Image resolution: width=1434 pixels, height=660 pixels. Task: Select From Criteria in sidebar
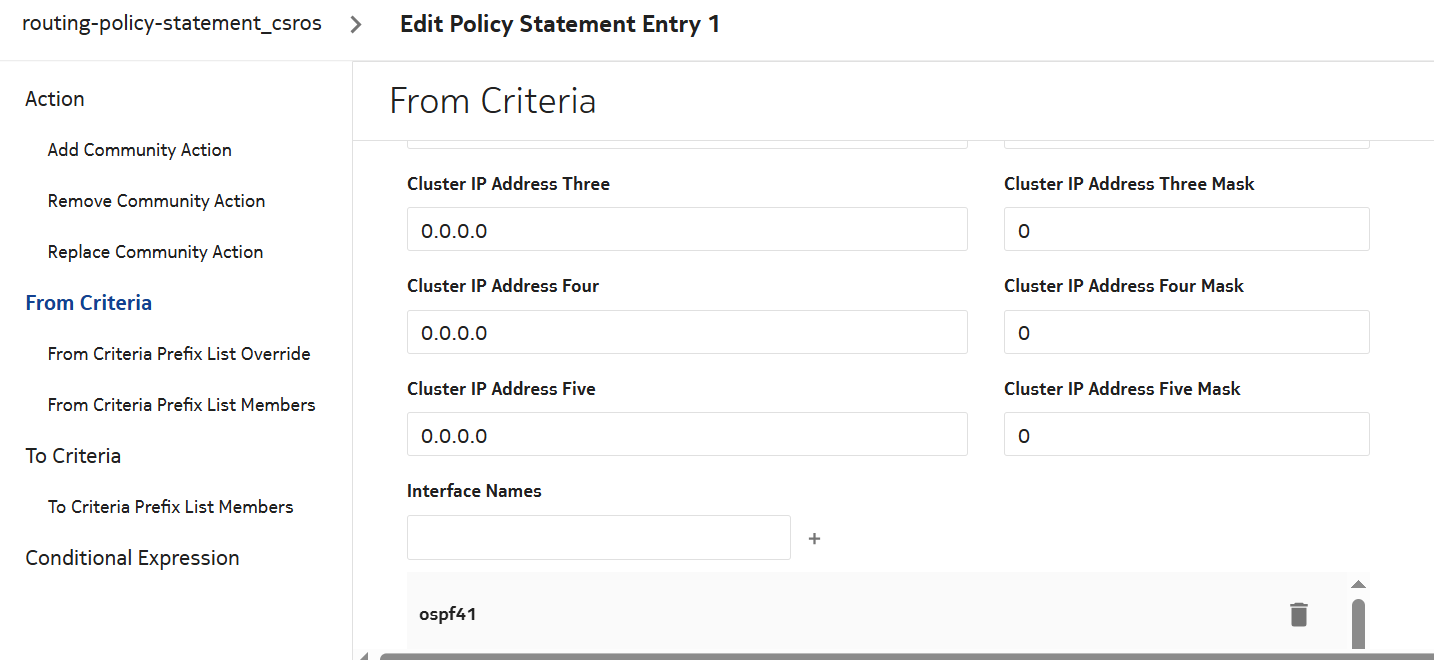tap(89, 303)
